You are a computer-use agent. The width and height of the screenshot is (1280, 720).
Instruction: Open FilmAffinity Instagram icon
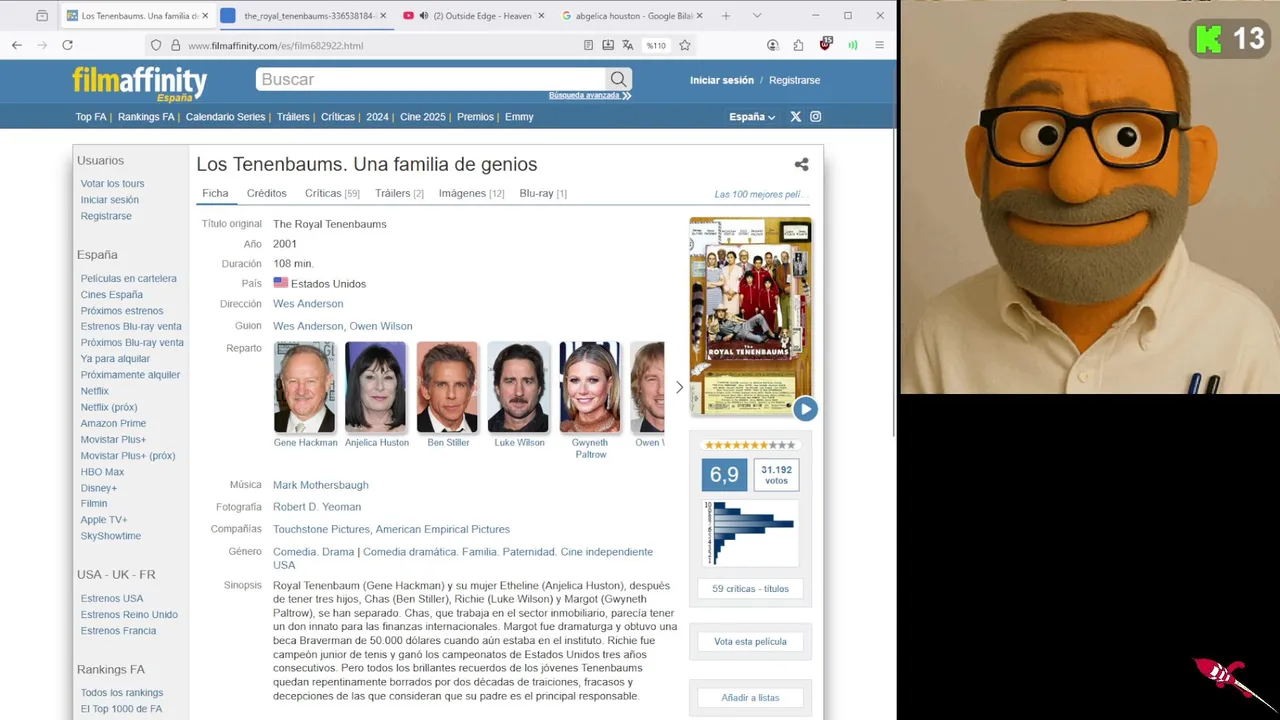pos(816,117)
